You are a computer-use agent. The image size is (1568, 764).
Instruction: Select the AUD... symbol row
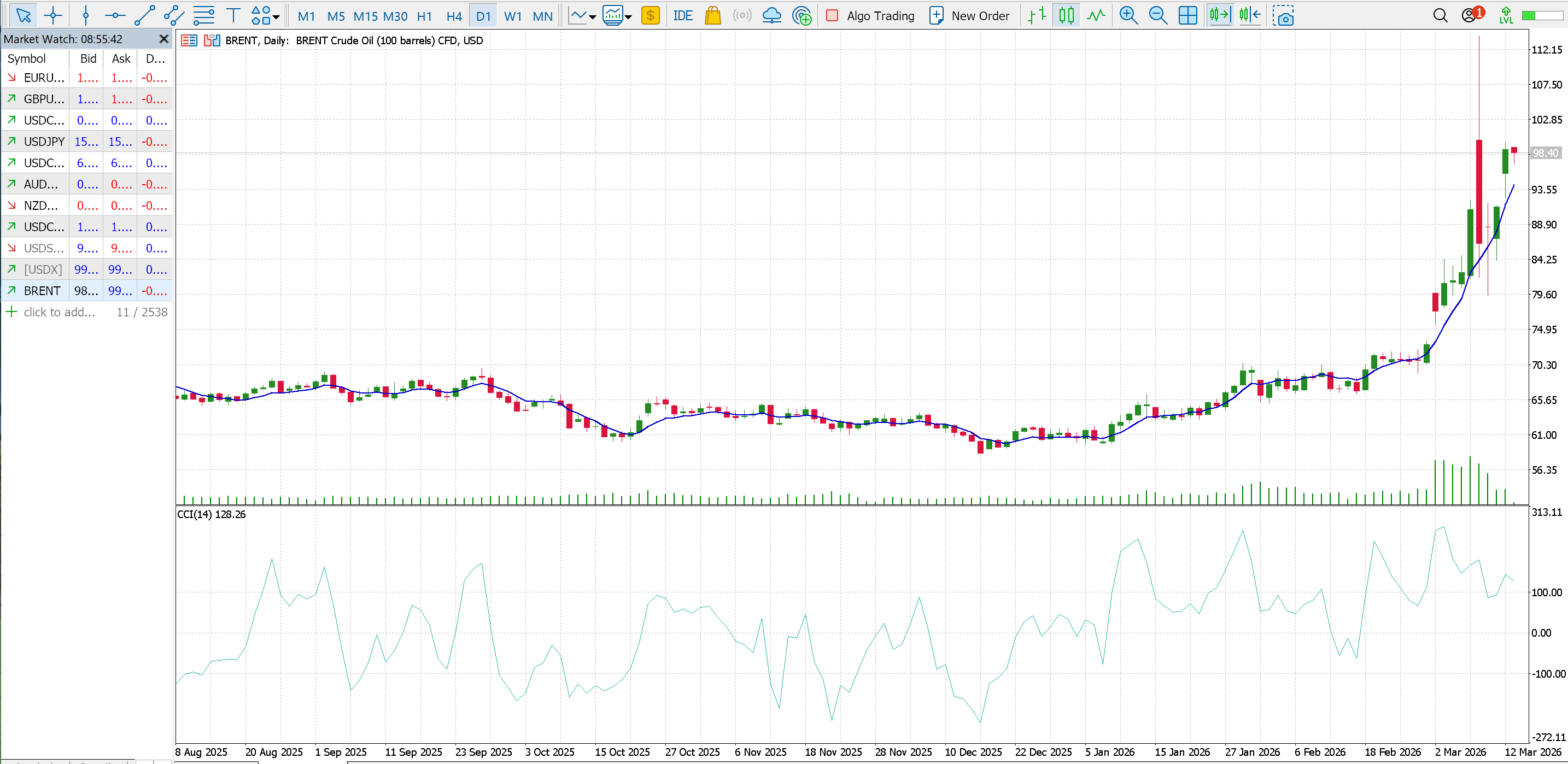[86, 184]
